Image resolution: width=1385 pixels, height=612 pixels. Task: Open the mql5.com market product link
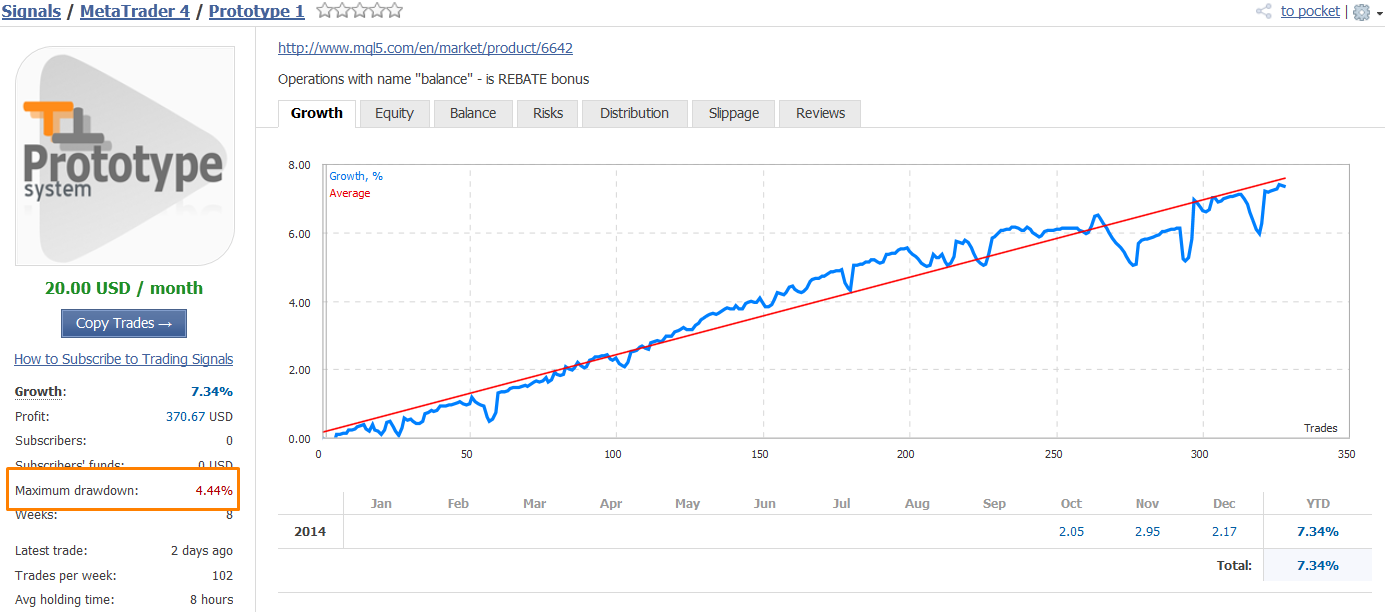click(x=425, y=48)
